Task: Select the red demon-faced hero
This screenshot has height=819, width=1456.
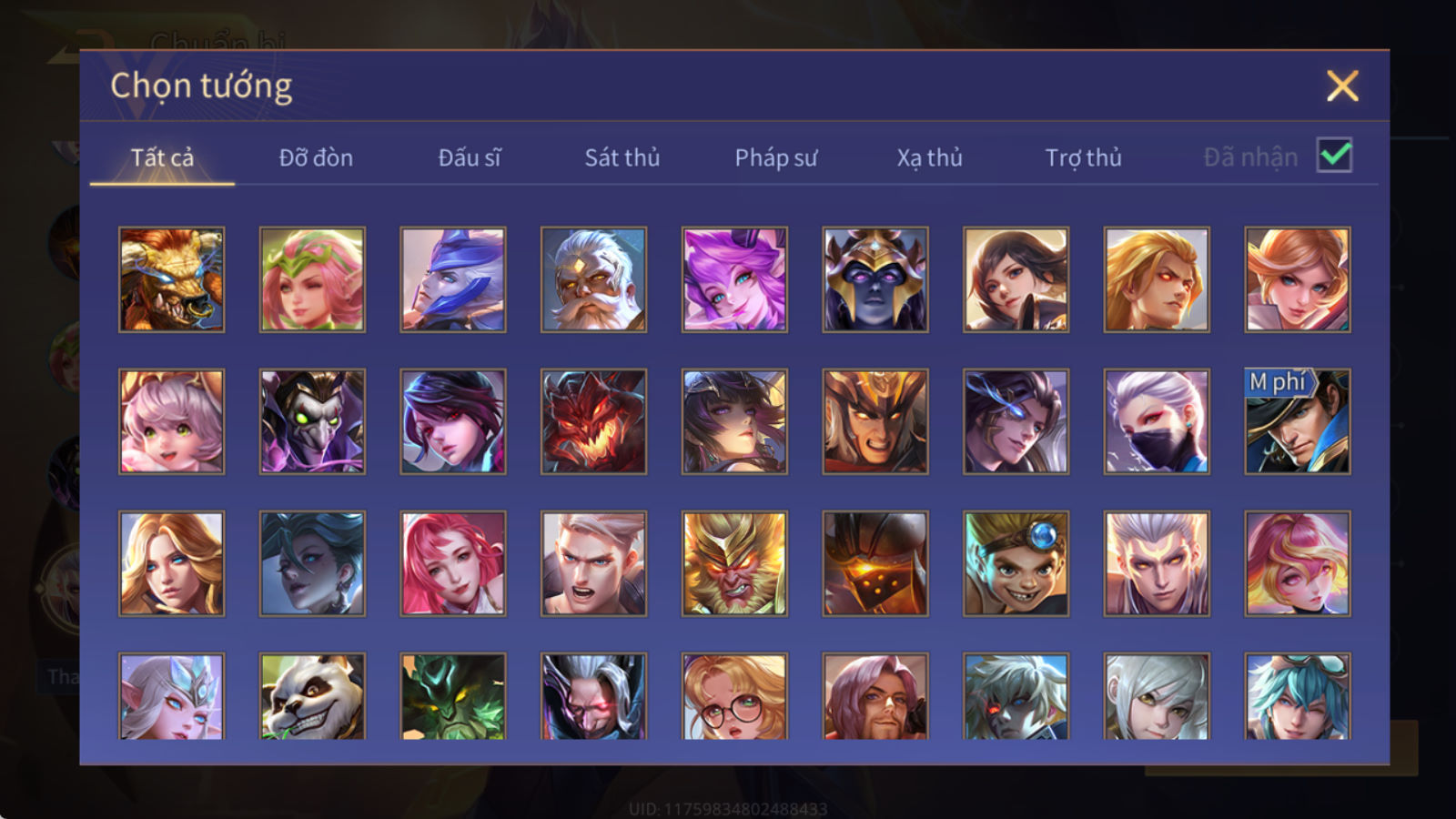Action: (593, 421)
